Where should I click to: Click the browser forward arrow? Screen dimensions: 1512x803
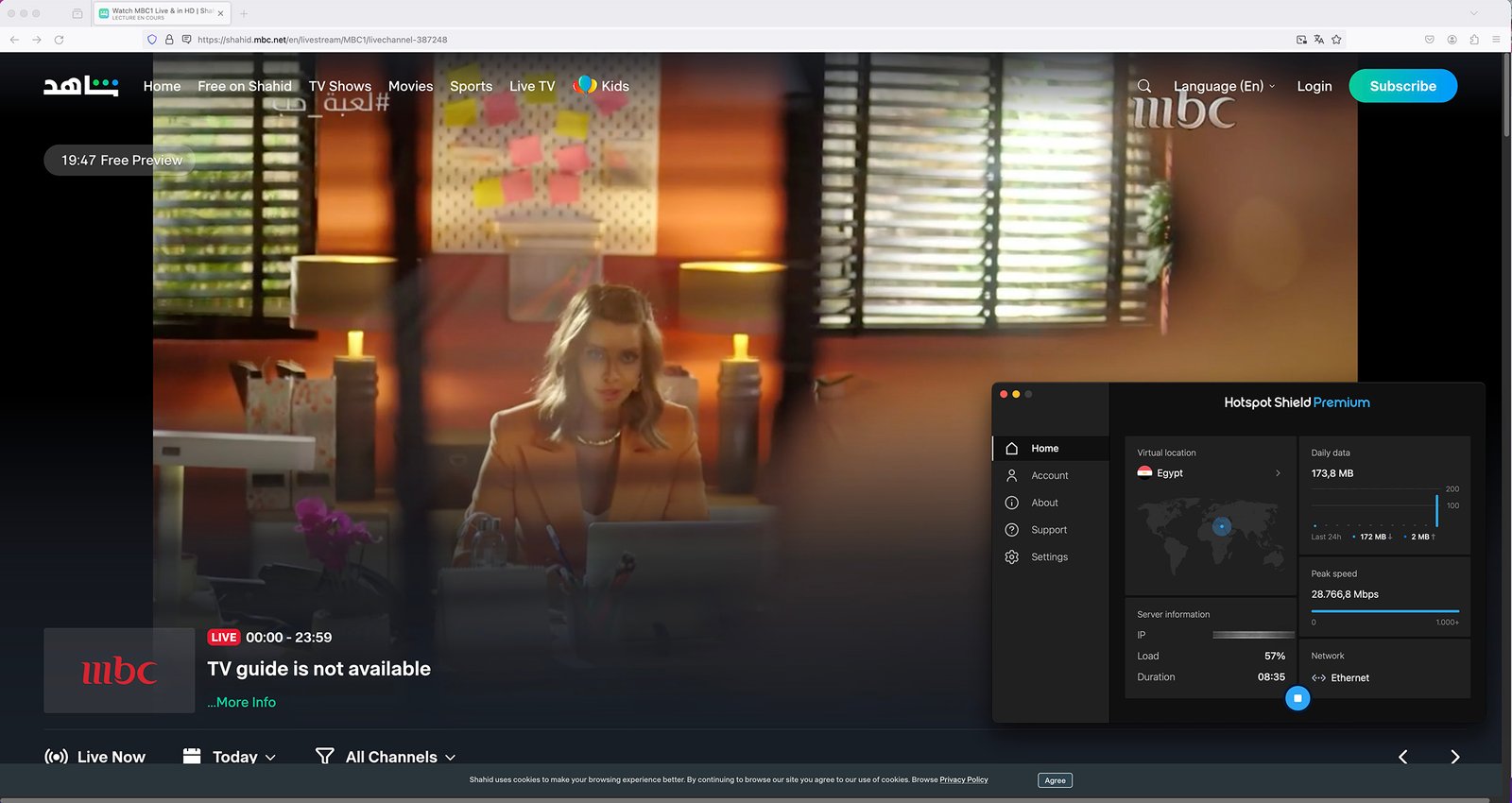click(x=37, y=40)
